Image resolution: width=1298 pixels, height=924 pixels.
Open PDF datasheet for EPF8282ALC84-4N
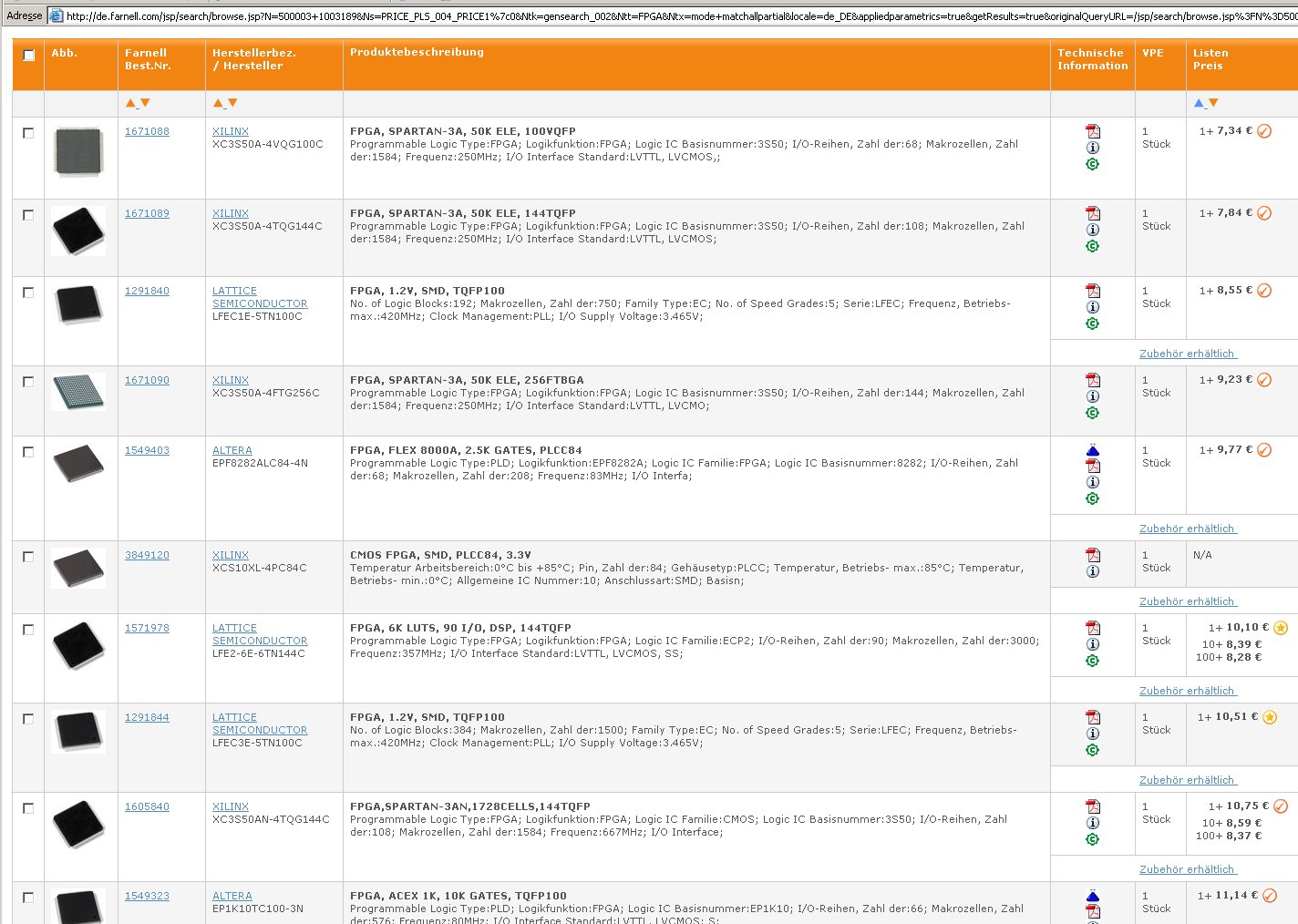[1093, 466]
